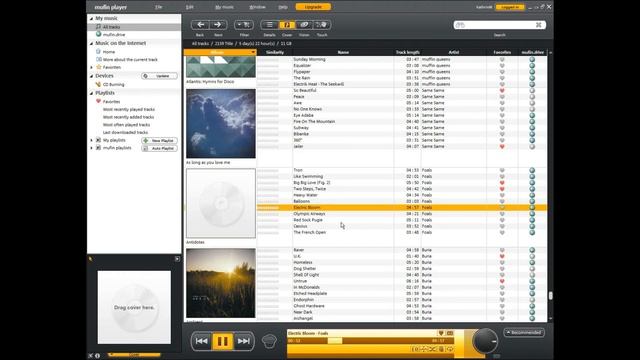Open the Help menu
Screen dimensions: 640x360
pos(283,7)
